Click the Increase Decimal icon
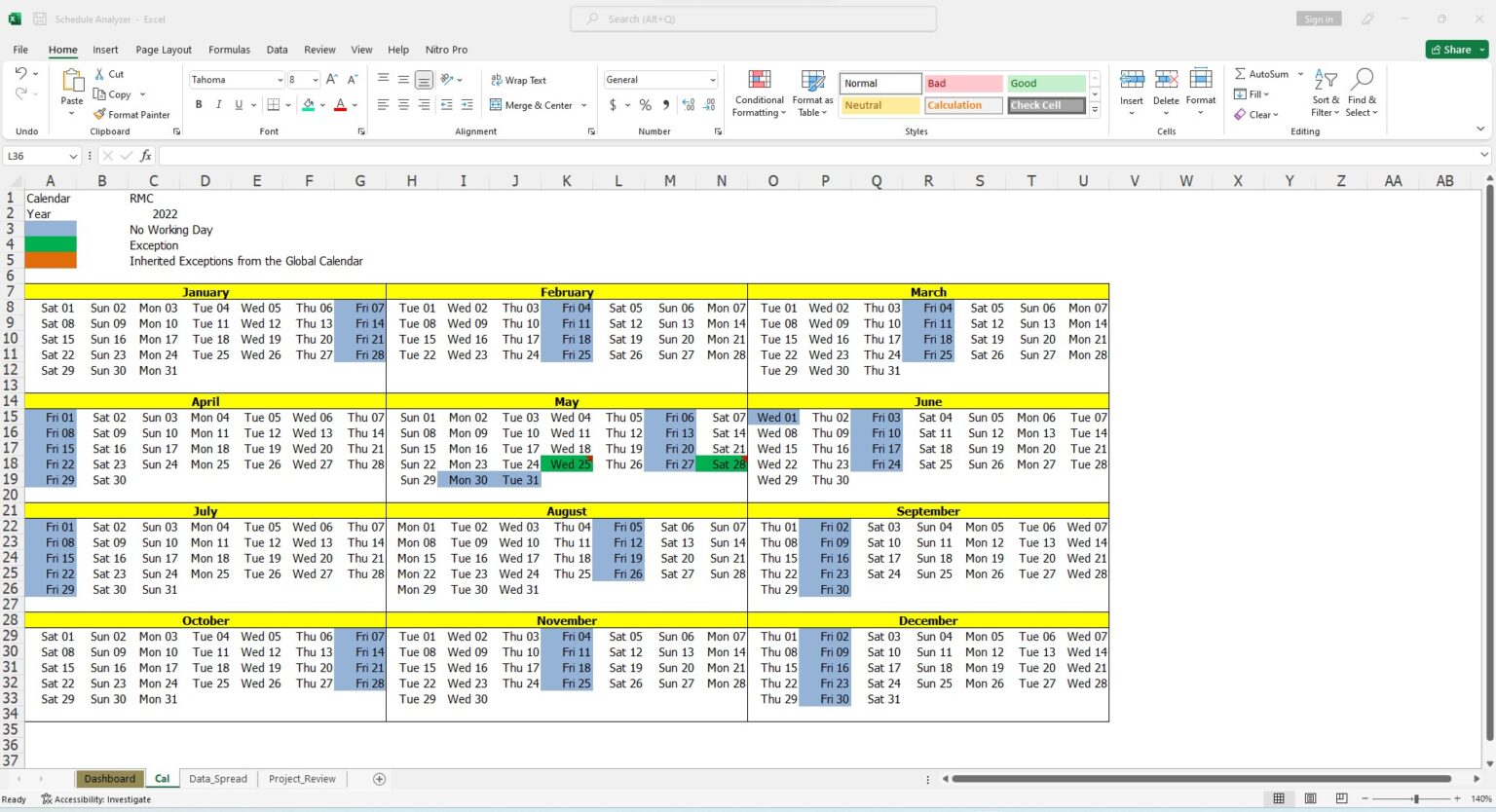Screen dimensions: 1496x812 point(689,104)
